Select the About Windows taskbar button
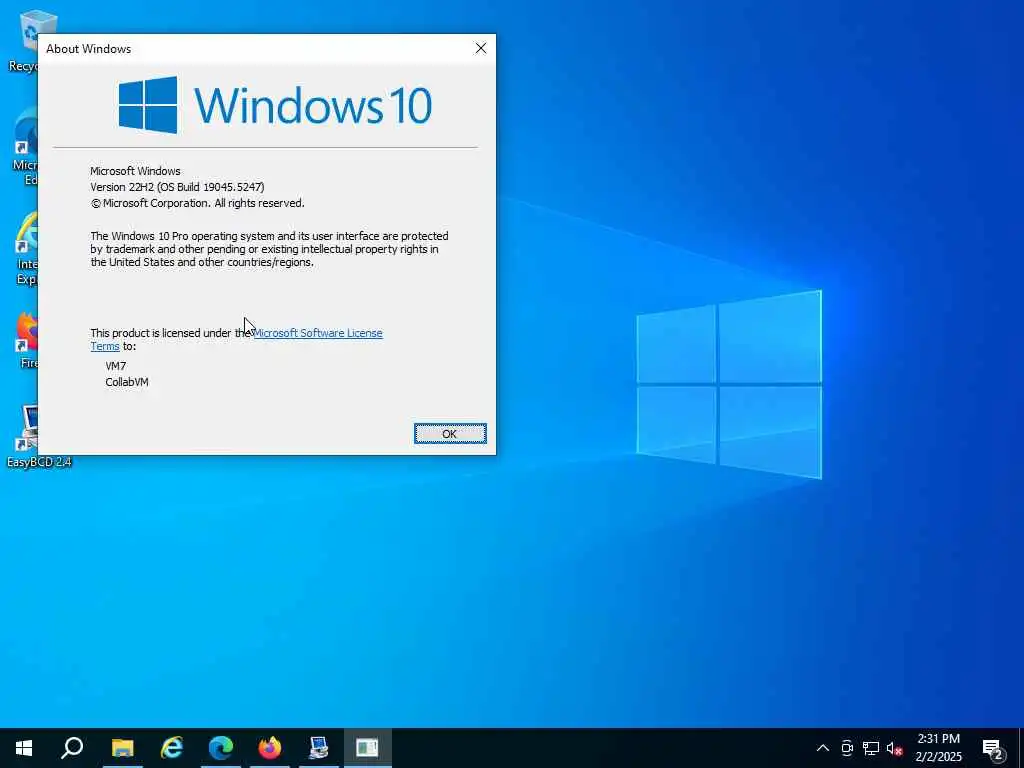This screenshot has width=1024, height=768. [368, 748]
